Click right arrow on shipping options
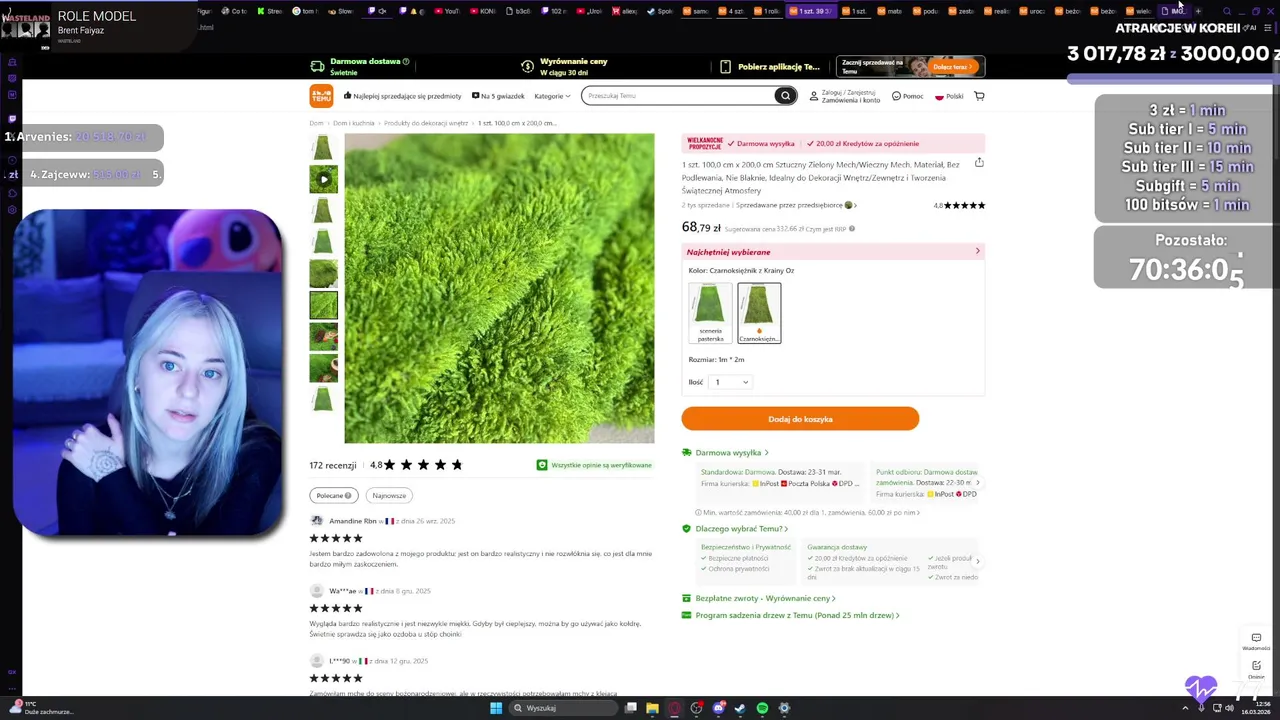The image size is (1280, 720). 978,483
